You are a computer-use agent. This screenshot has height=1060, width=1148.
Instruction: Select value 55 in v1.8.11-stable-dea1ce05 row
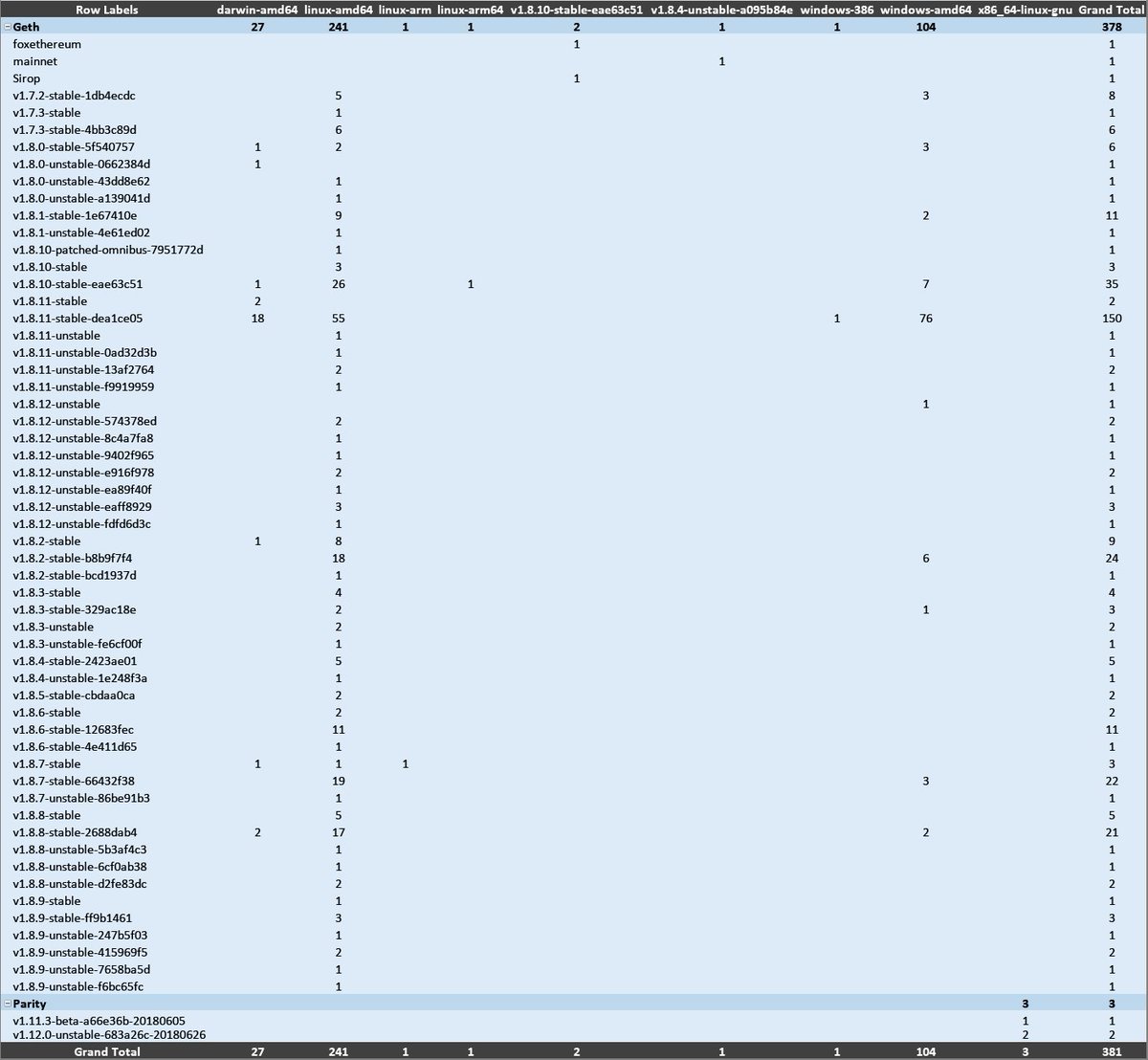(339, 319)
